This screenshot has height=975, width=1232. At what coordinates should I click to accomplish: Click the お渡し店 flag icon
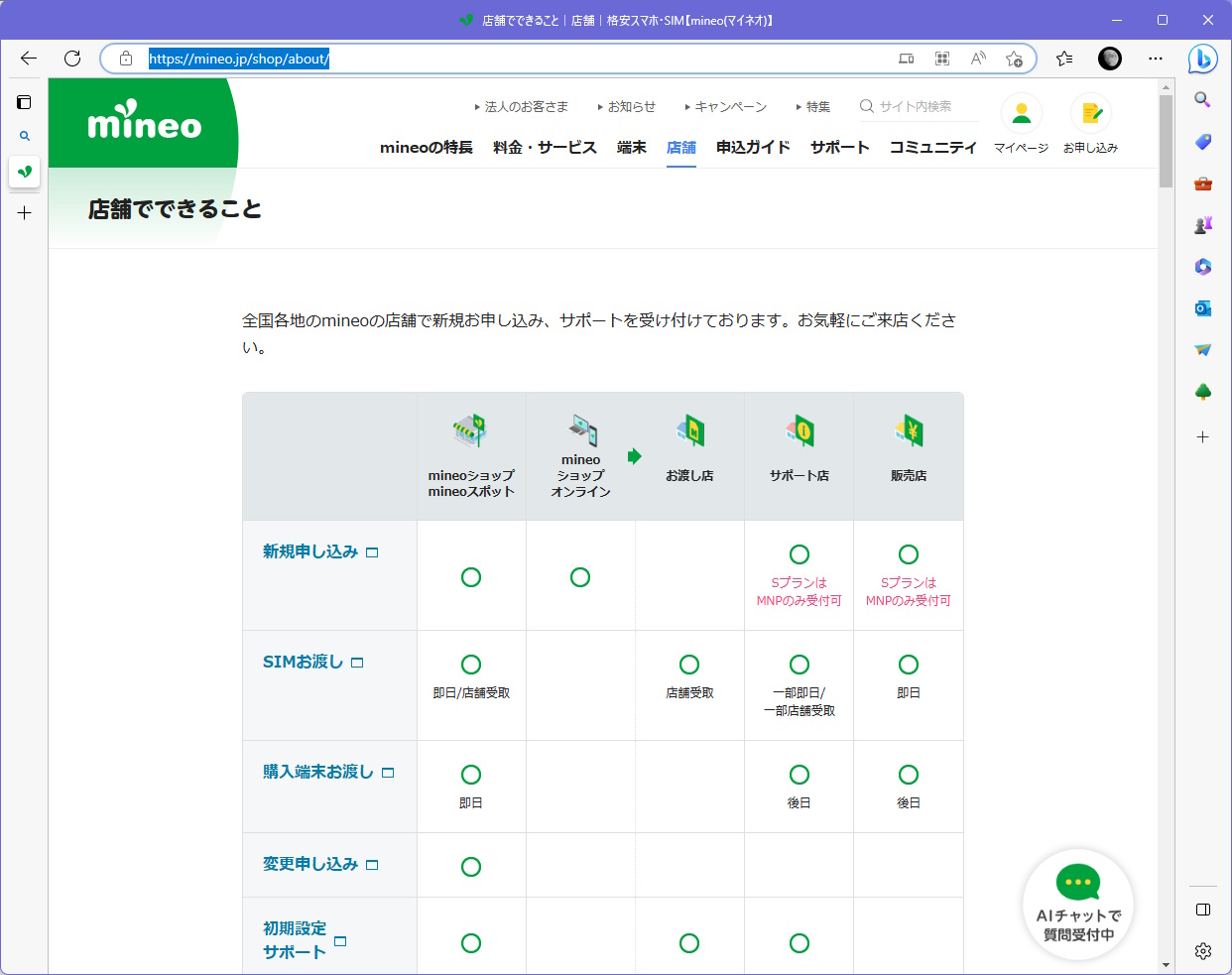click(690, 430)
